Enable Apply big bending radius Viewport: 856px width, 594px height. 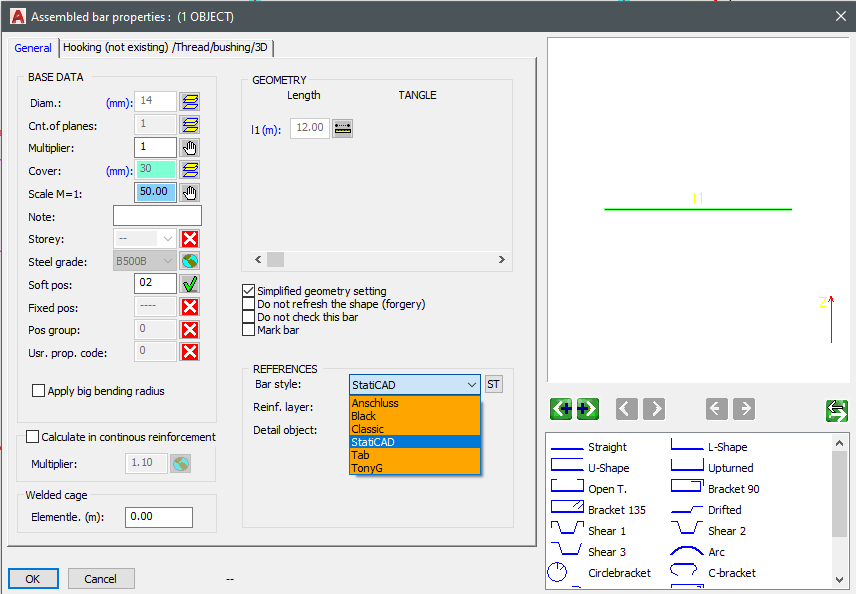(38, 391)
